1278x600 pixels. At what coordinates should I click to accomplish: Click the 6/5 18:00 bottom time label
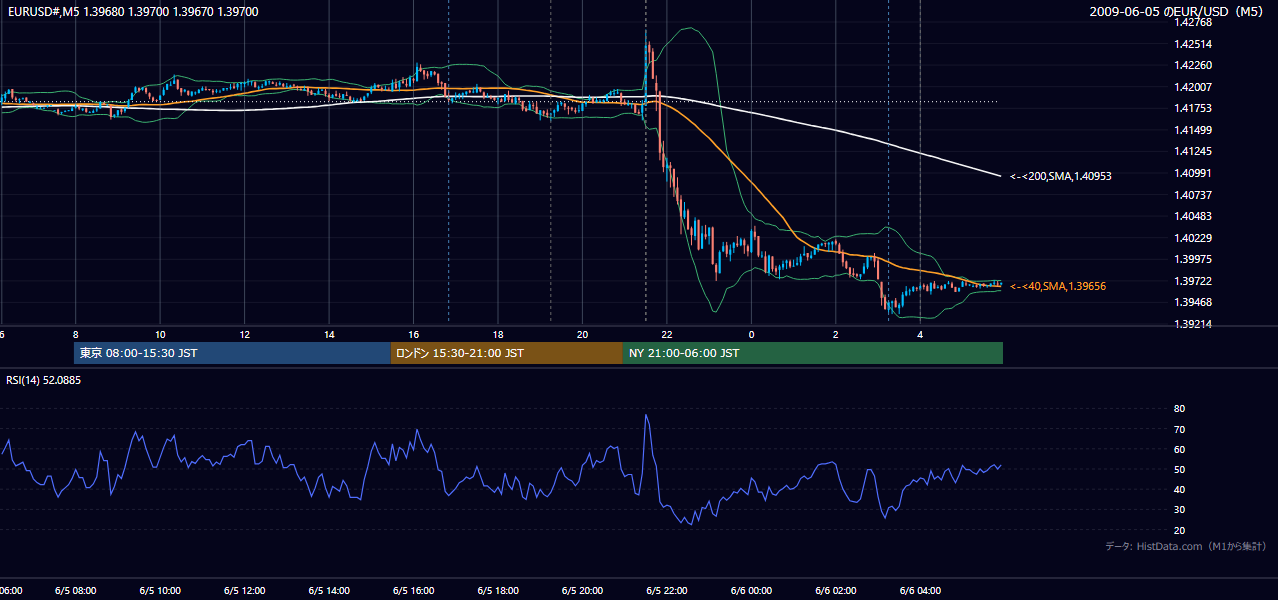click(x=498, y=591)
